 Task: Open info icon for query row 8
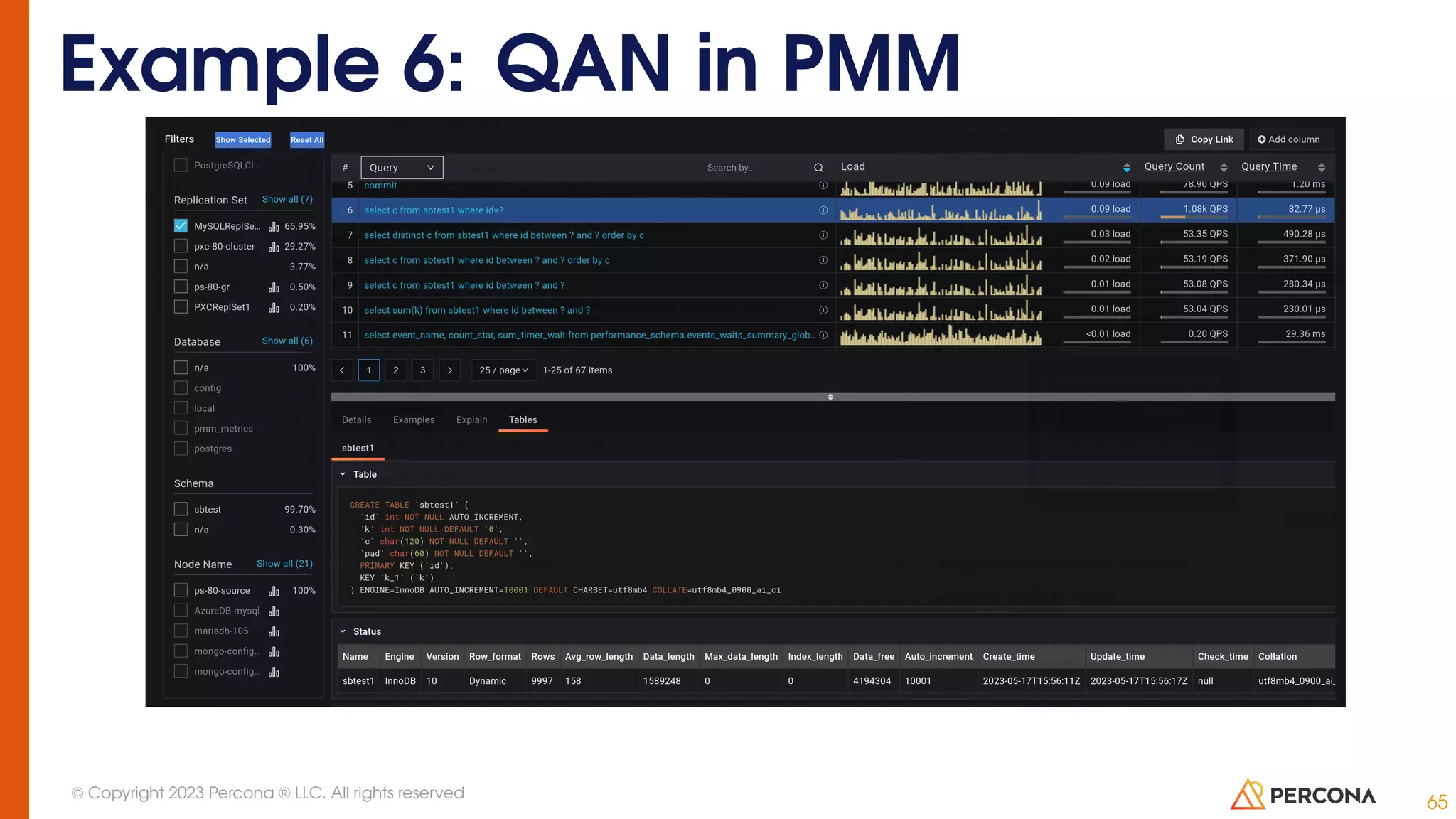823,260
